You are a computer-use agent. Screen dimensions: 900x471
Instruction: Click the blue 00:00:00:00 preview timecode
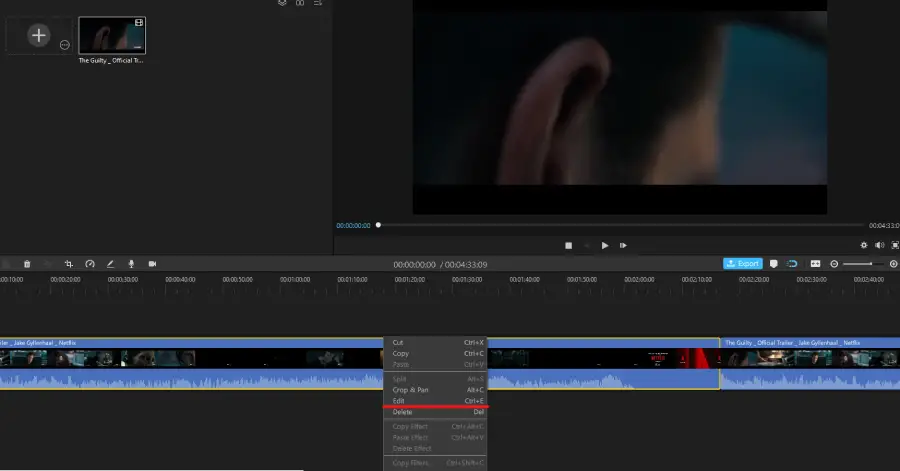[353, 225]
